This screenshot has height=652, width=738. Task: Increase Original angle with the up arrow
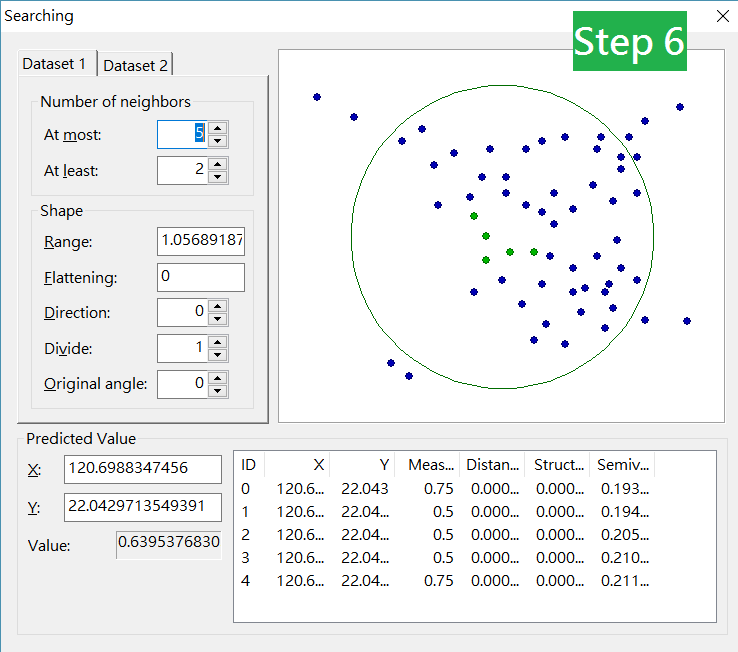[217, 377]
